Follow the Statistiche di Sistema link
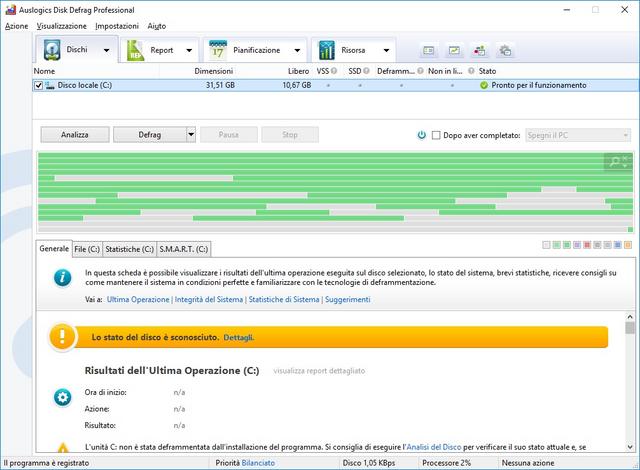The height and width of the screenshot is (470, 640). 284,299
